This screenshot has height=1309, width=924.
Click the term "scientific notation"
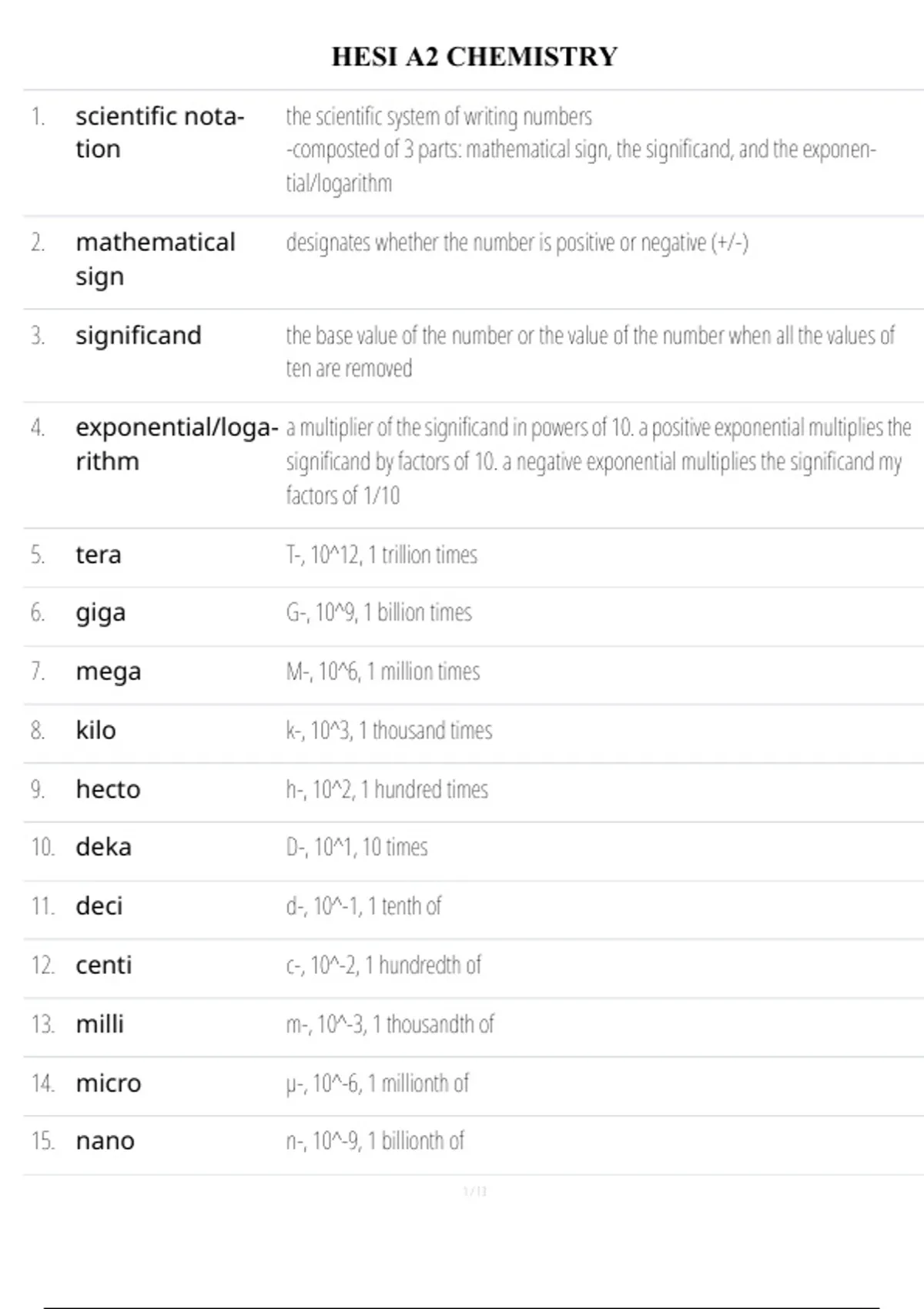point(159,132)
